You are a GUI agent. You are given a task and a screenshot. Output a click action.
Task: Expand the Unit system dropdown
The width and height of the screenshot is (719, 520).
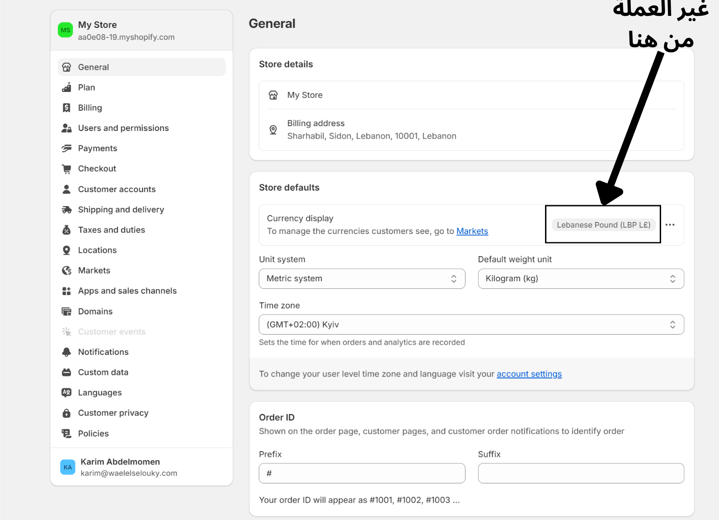(361, 279)
